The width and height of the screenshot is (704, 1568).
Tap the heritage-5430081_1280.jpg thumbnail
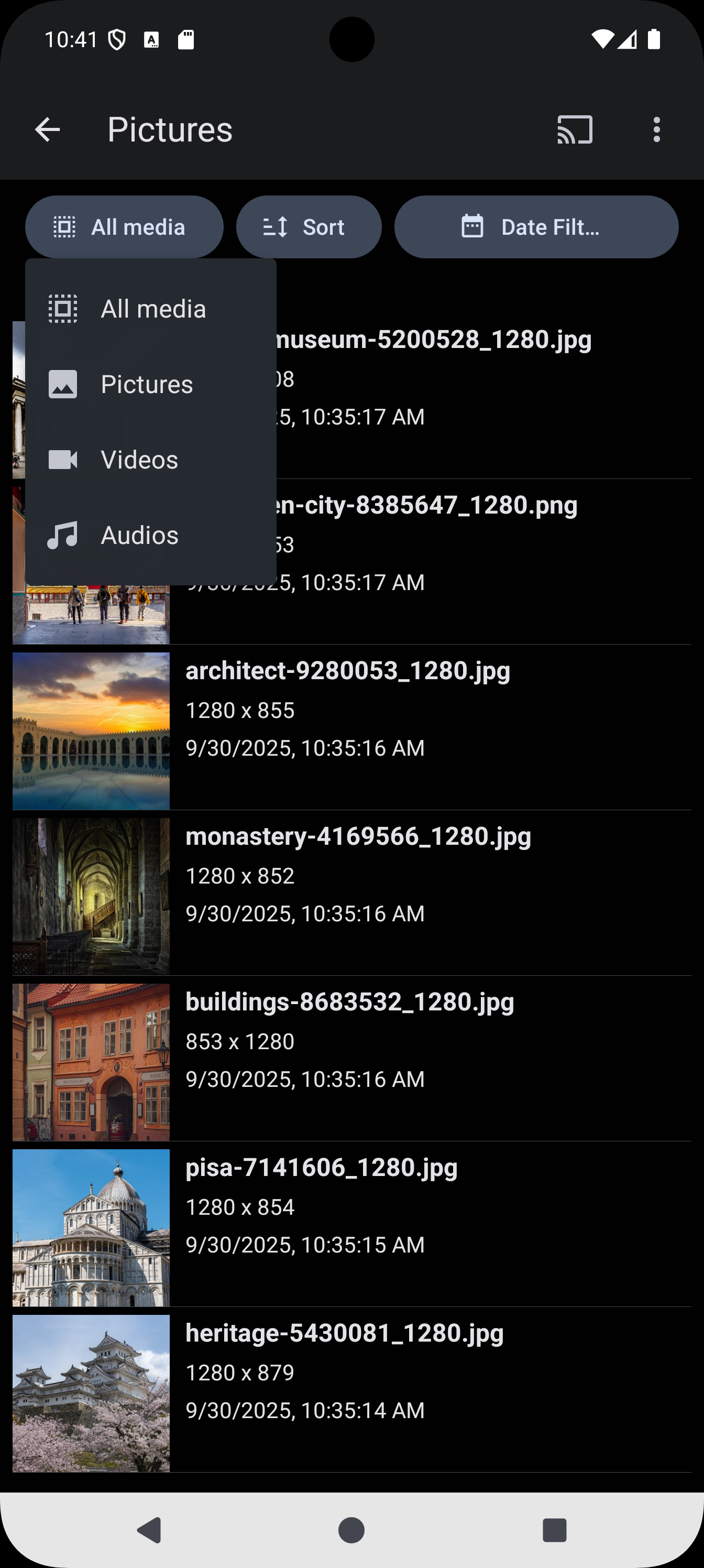click(x=91, y=1393)
